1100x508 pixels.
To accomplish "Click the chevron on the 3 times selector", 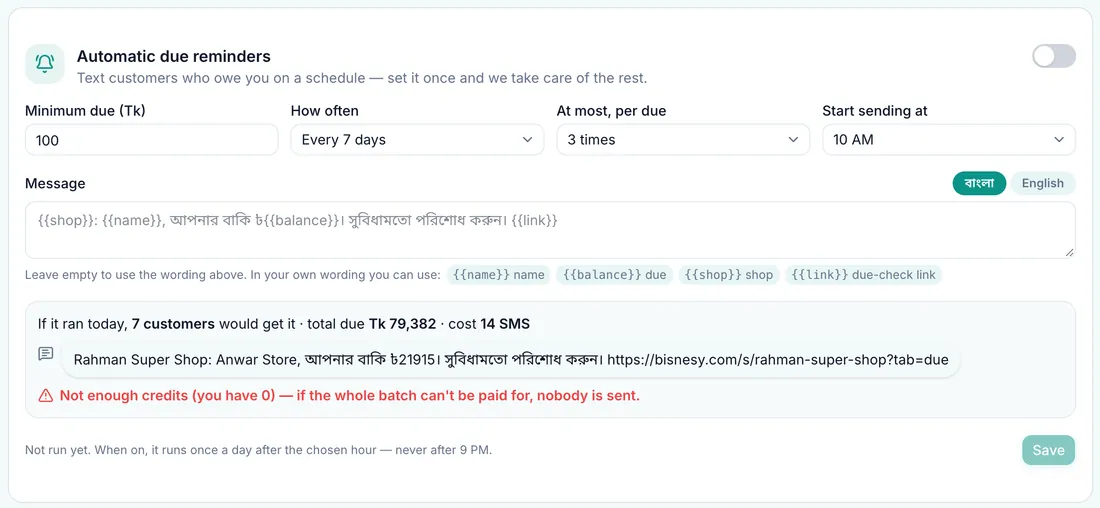I will [793, 140].
